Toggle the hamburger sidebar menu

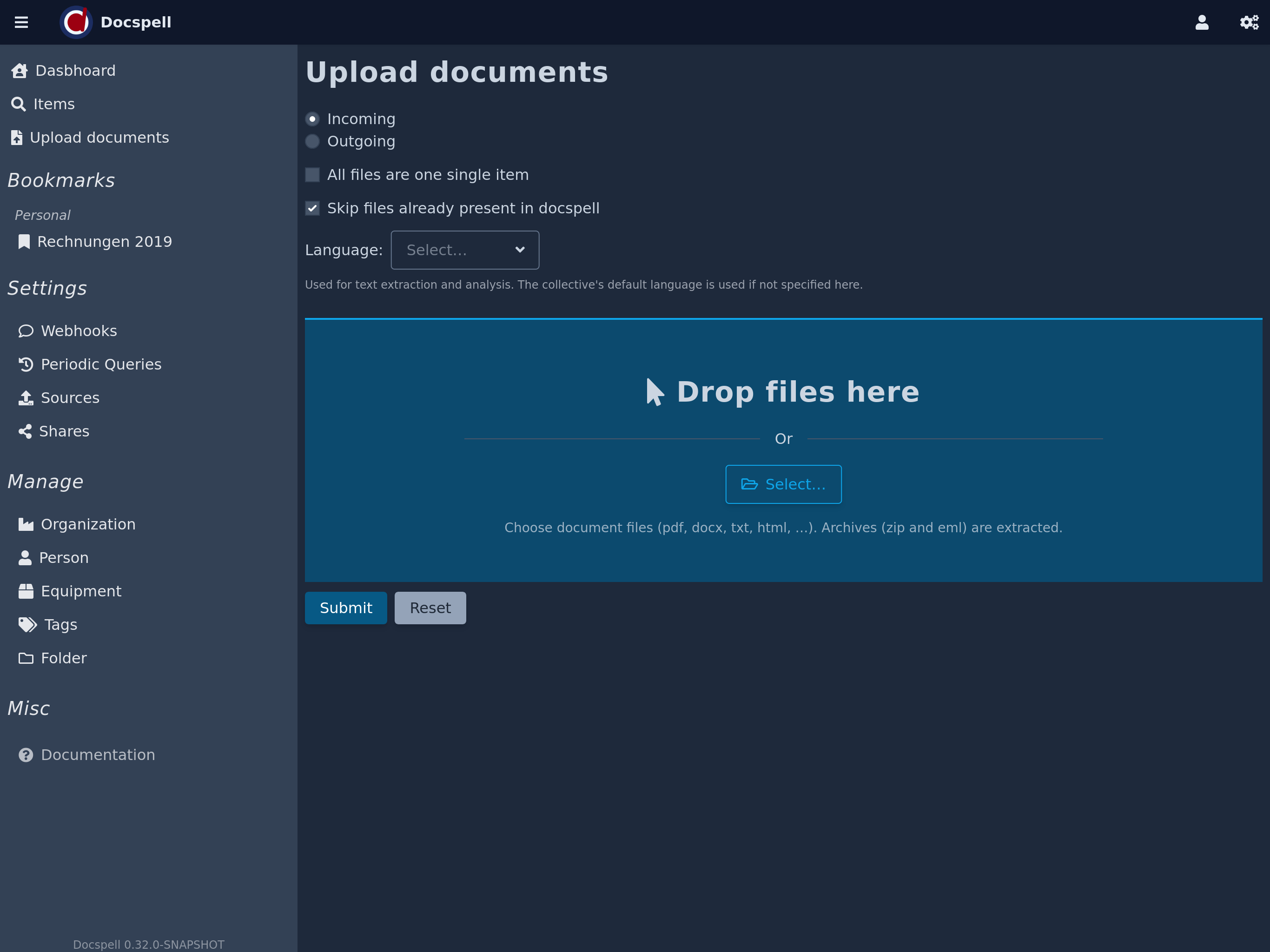pos(21,22)
